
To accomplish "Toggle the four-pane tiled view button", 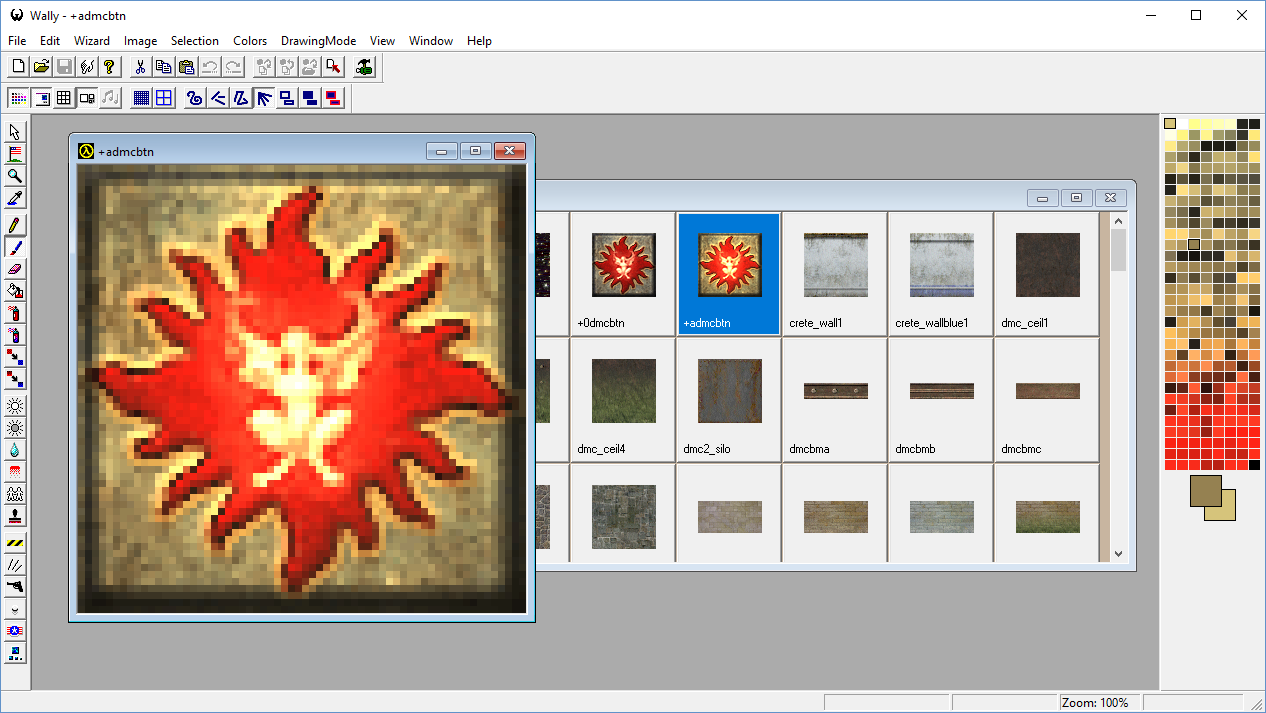I will (x=164, y=98).
